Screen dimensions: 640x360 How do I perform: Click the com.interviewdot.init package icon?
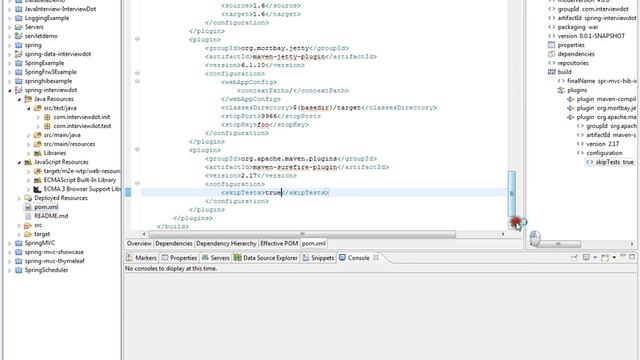(x=47, y=117)
